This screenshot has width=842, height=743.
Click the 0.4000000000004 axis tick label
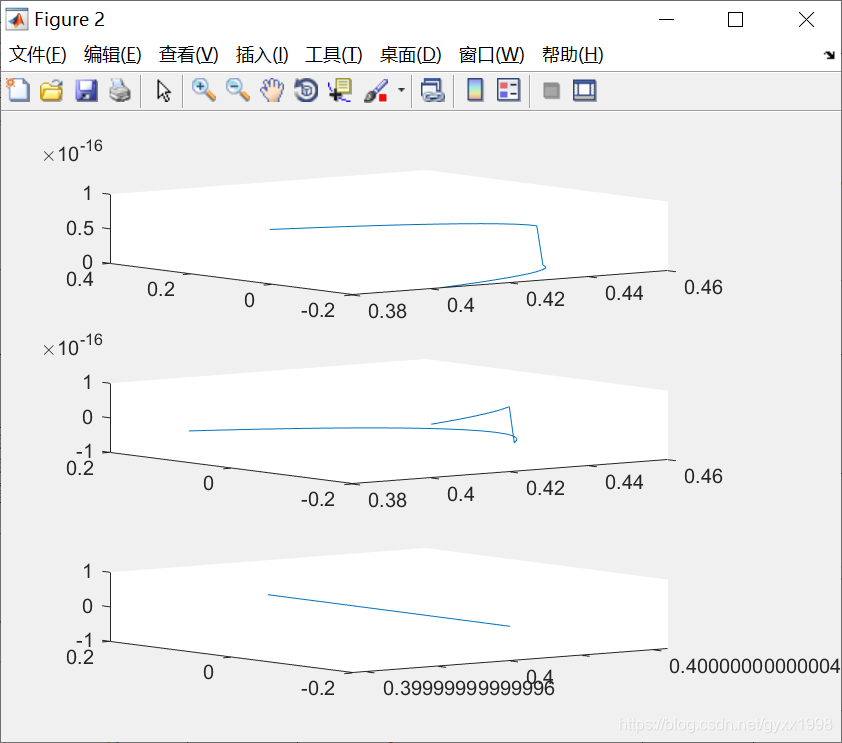click(x=754, y=666)
